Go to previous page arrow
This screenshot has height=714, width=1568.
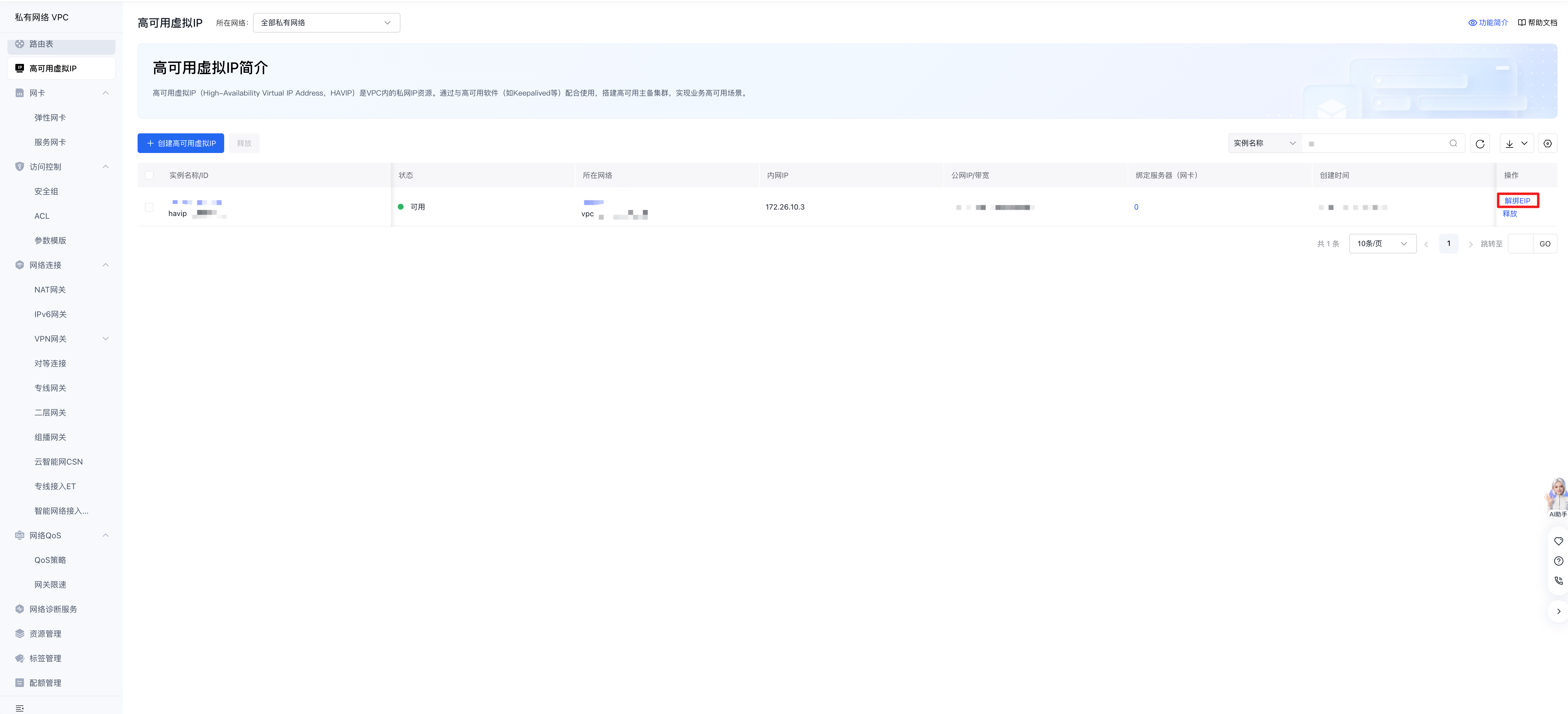(1426, 244)
